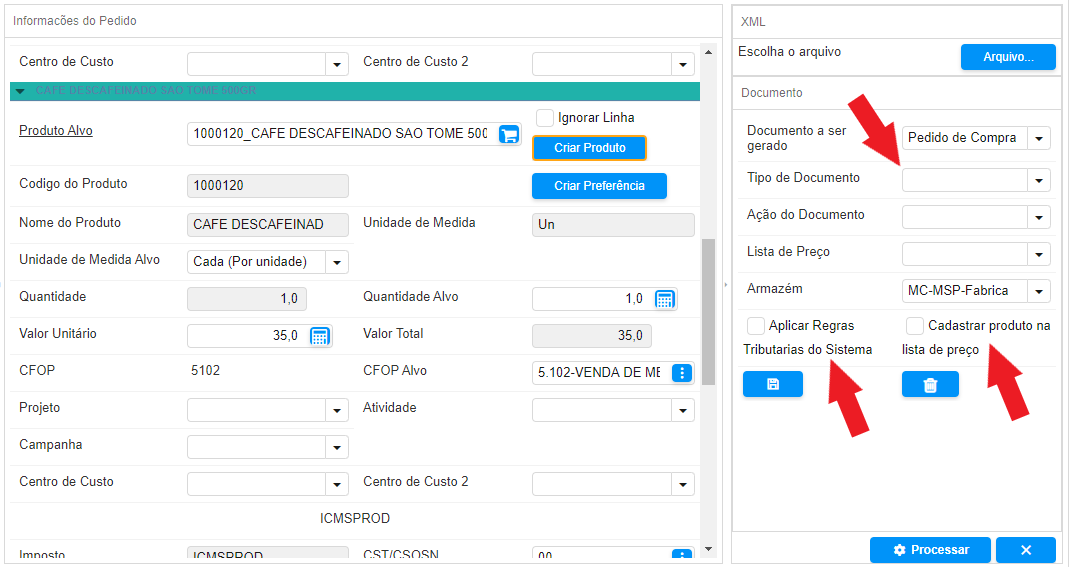Click the three-dot icon in CST/CSOSN field
1069x567 pixels.
(x=682, y=555)
